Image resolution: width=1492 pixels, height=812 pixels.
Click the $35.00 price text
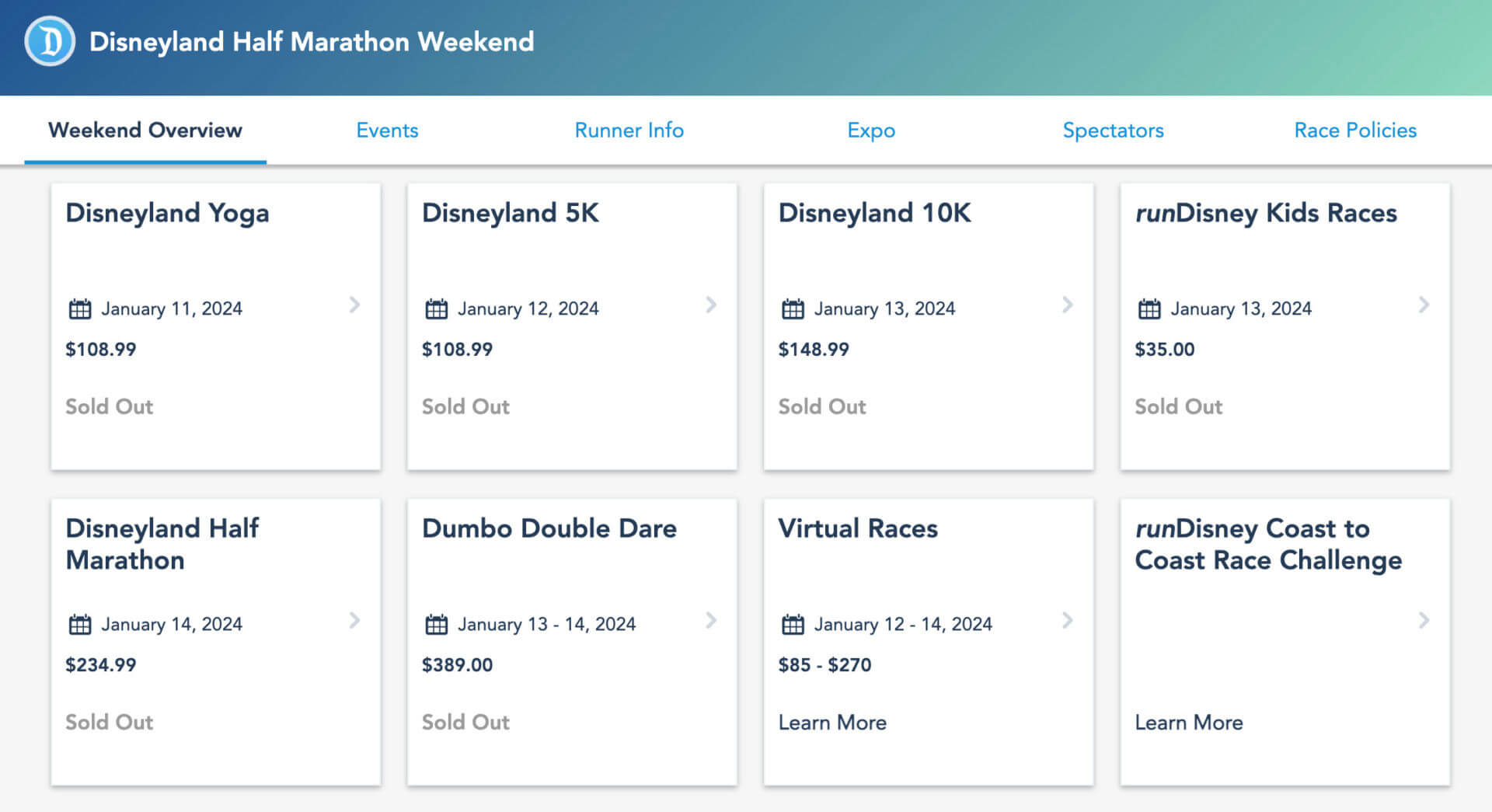click(1165, 350)
